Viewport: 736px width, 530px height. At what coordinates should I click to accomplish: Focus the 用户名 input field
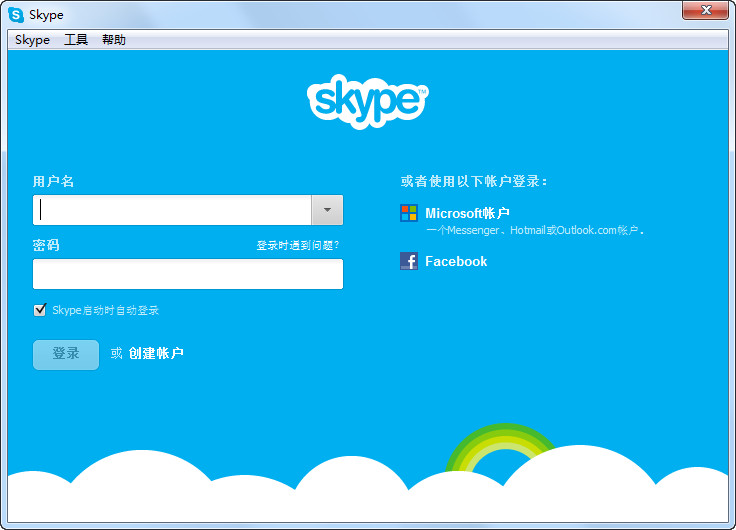pyautogui.click(x=172, y=210)
